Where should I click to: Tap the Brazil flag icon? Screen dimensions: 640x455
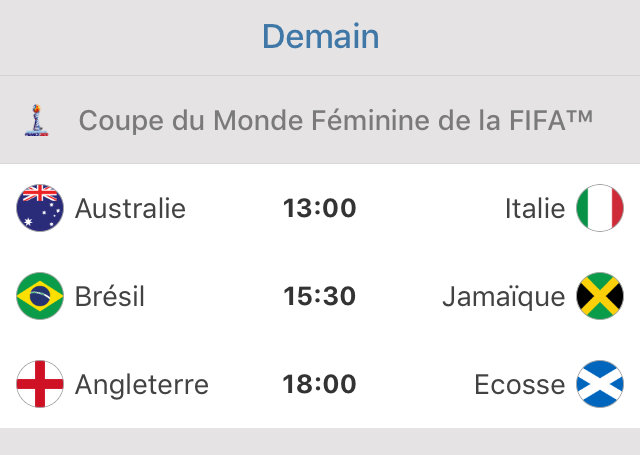[40, 296]
